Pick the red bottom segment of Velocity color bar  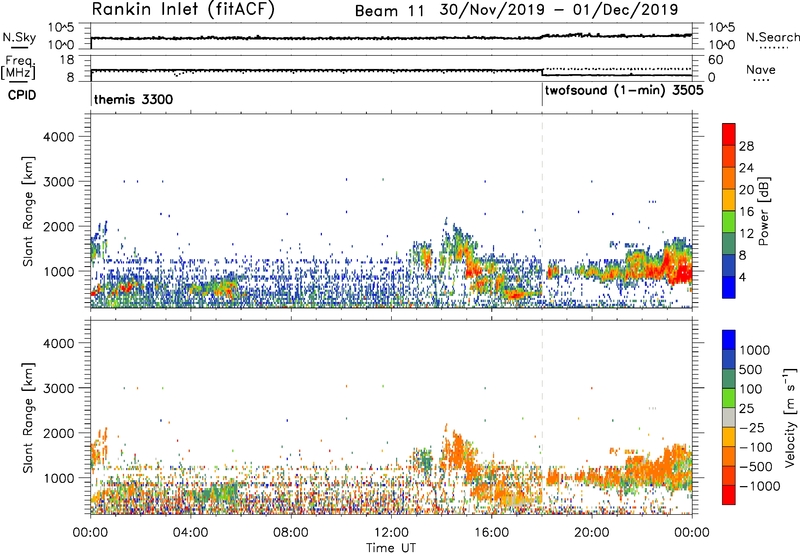(x=729, y=495)
